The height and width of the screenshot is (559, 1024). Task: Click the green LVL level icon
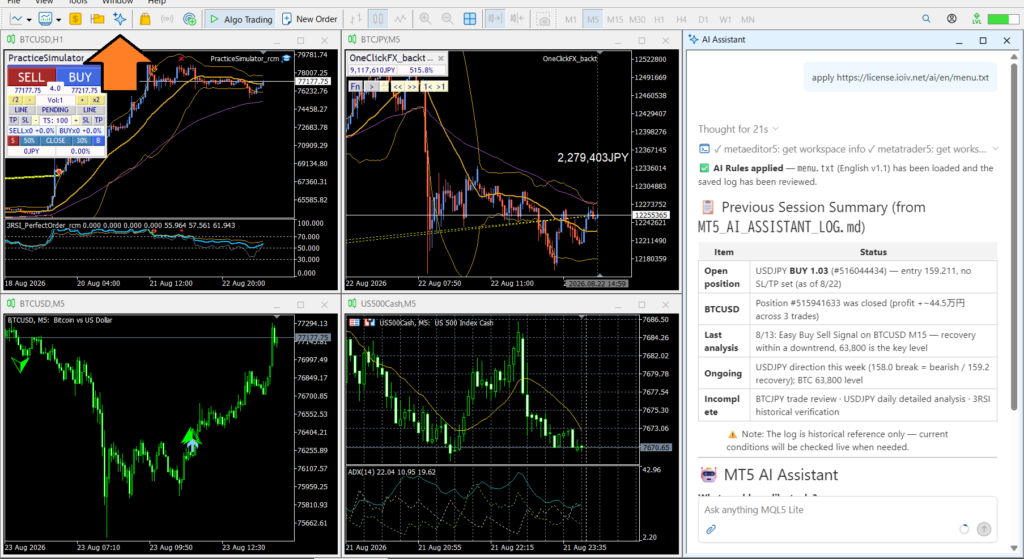[x=976, y=19]
